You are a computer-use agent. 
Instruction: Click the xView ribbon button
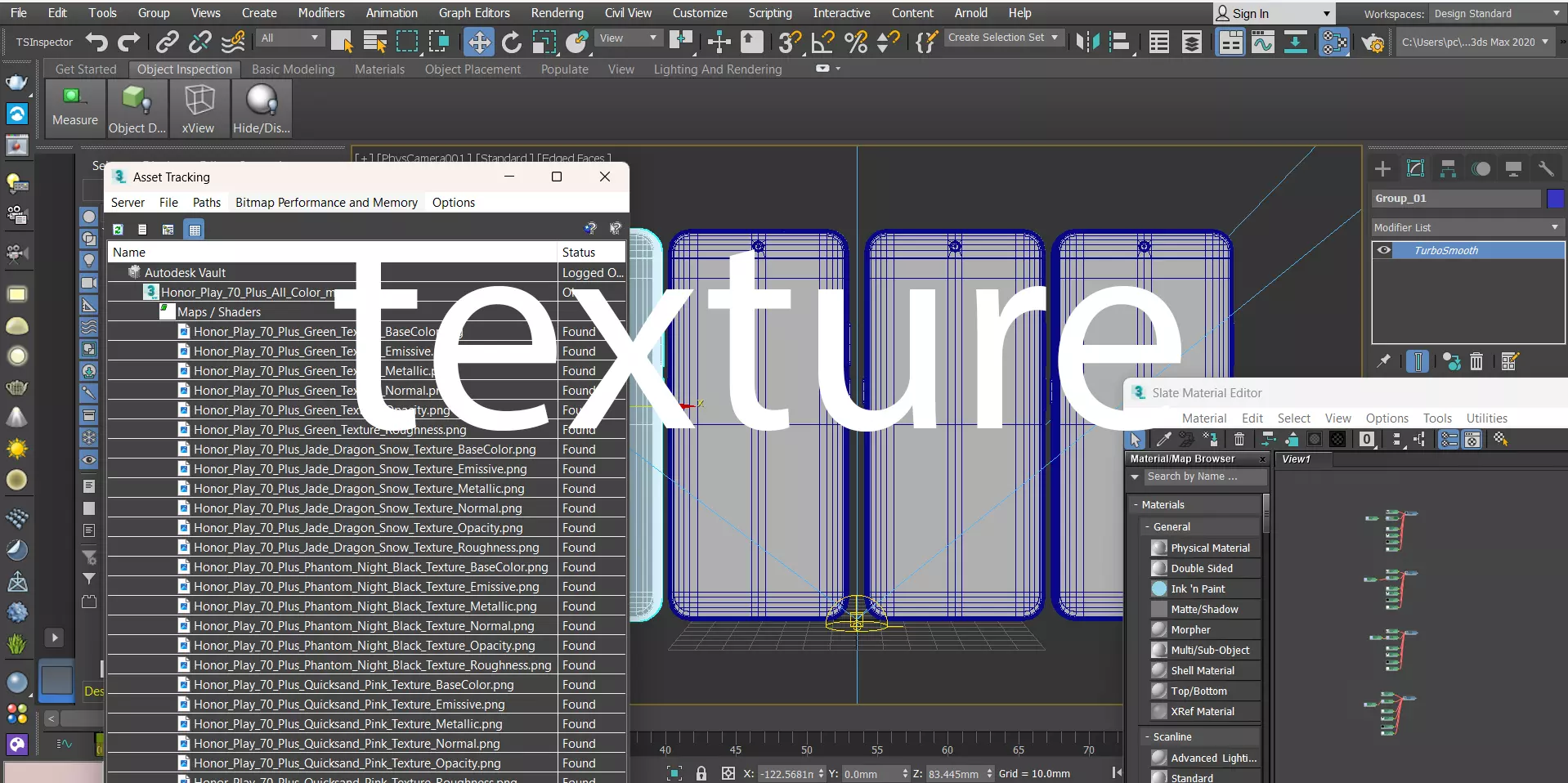(198, 108)
